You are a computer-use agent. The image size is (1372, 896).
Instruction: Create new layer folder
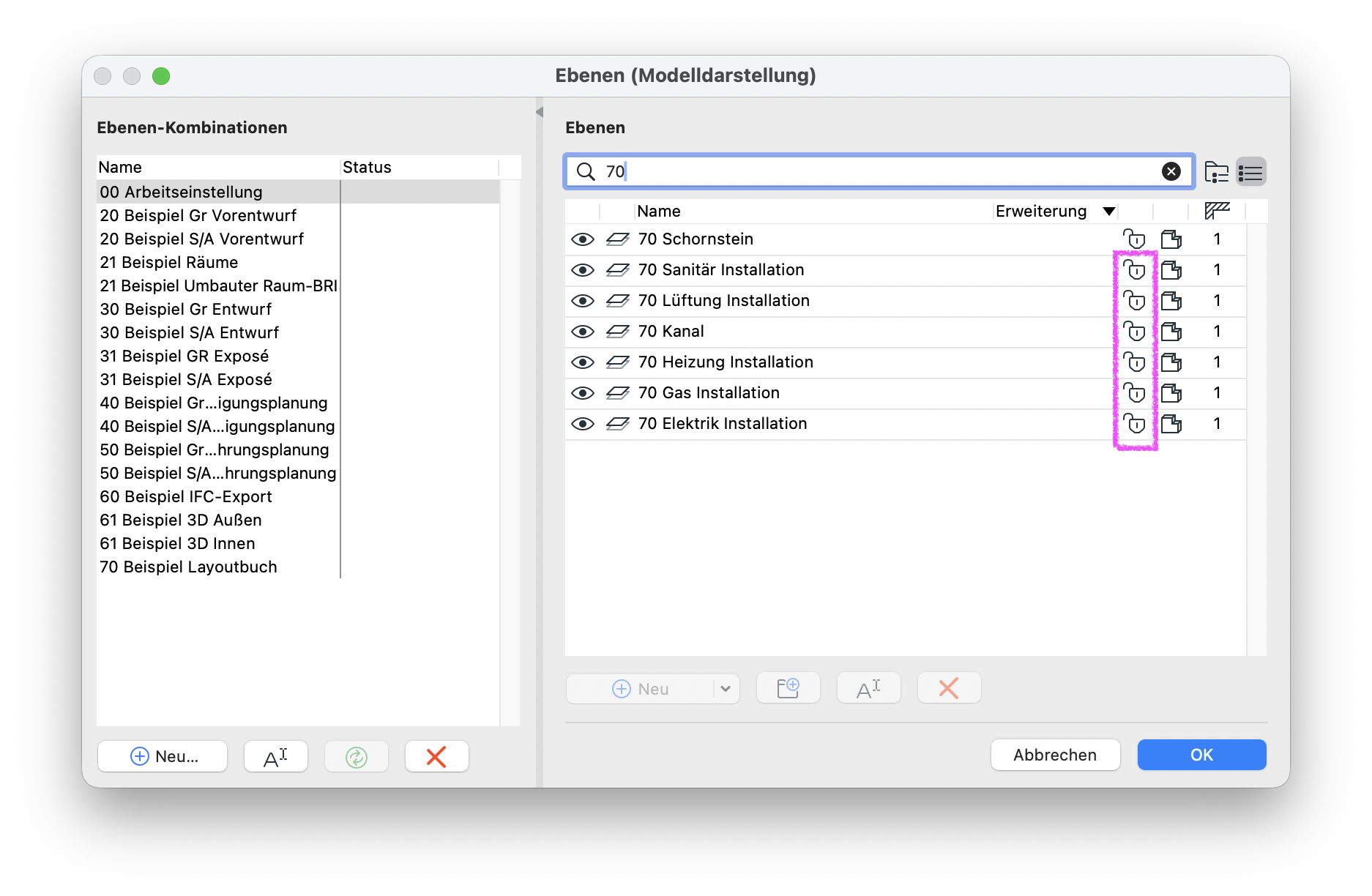tap(788, 688)
